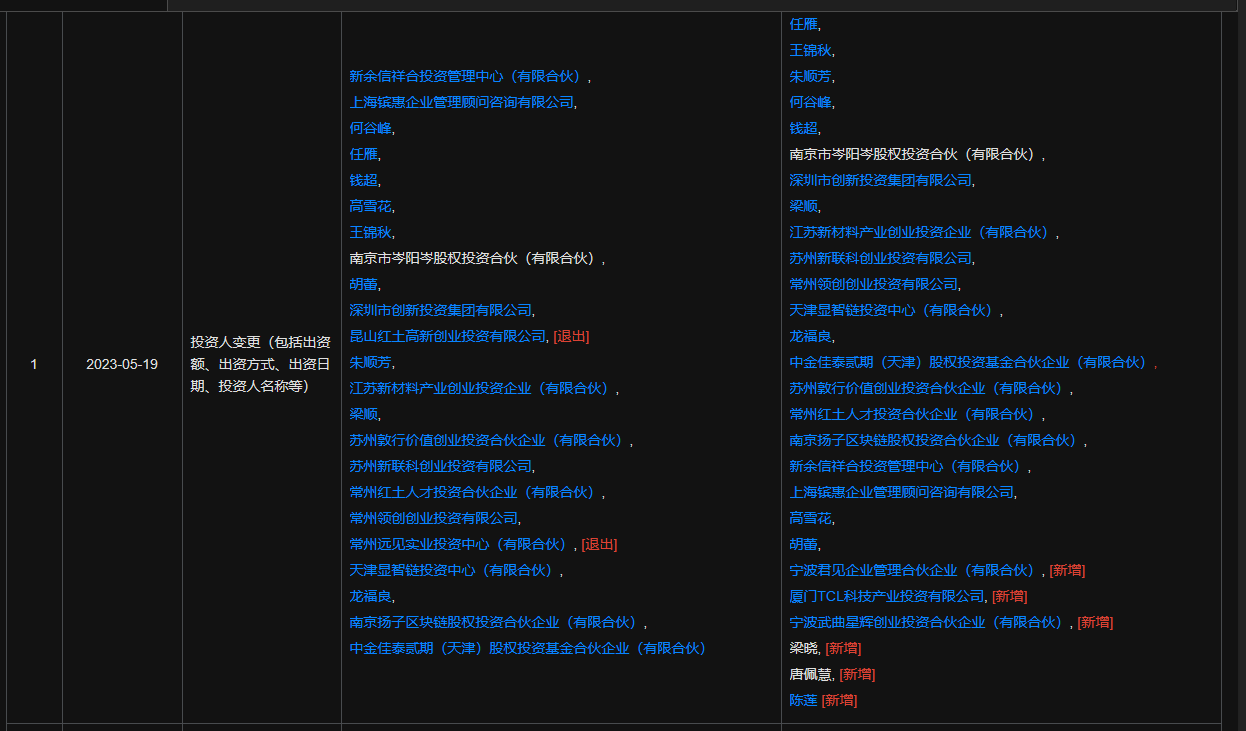Click the 退出 tag beside 昆山红土高新创业投资有限公司
Viewport: 1246px width, 731px height.
click(571, 336)
